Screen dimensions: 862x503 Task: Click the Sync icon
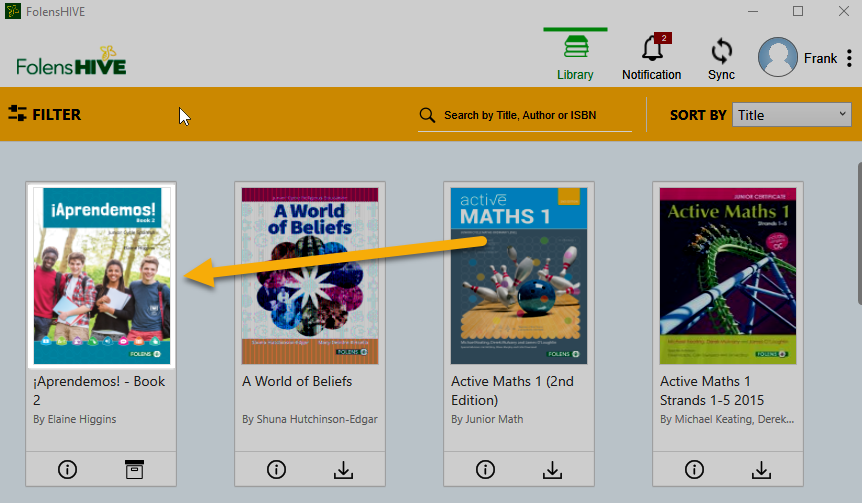coord(721,58)
